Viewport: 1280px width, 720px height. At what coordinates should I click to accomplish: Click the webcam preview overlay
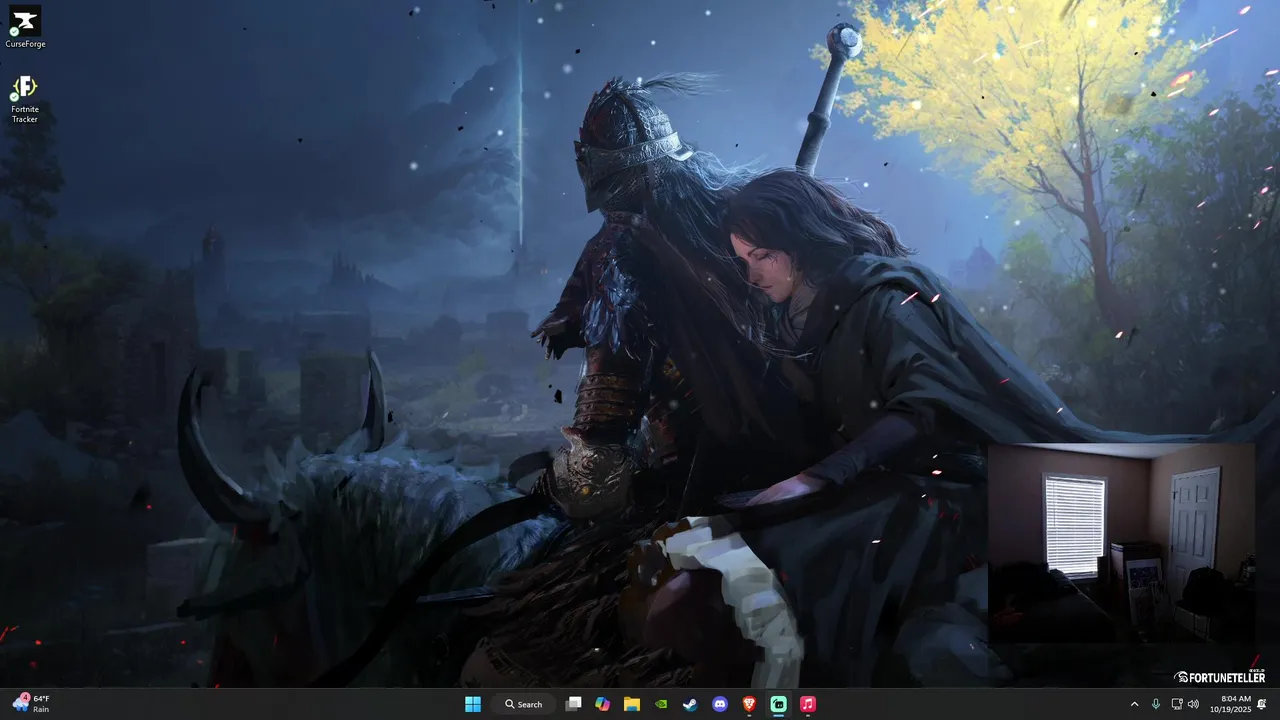coord(1121,544)
